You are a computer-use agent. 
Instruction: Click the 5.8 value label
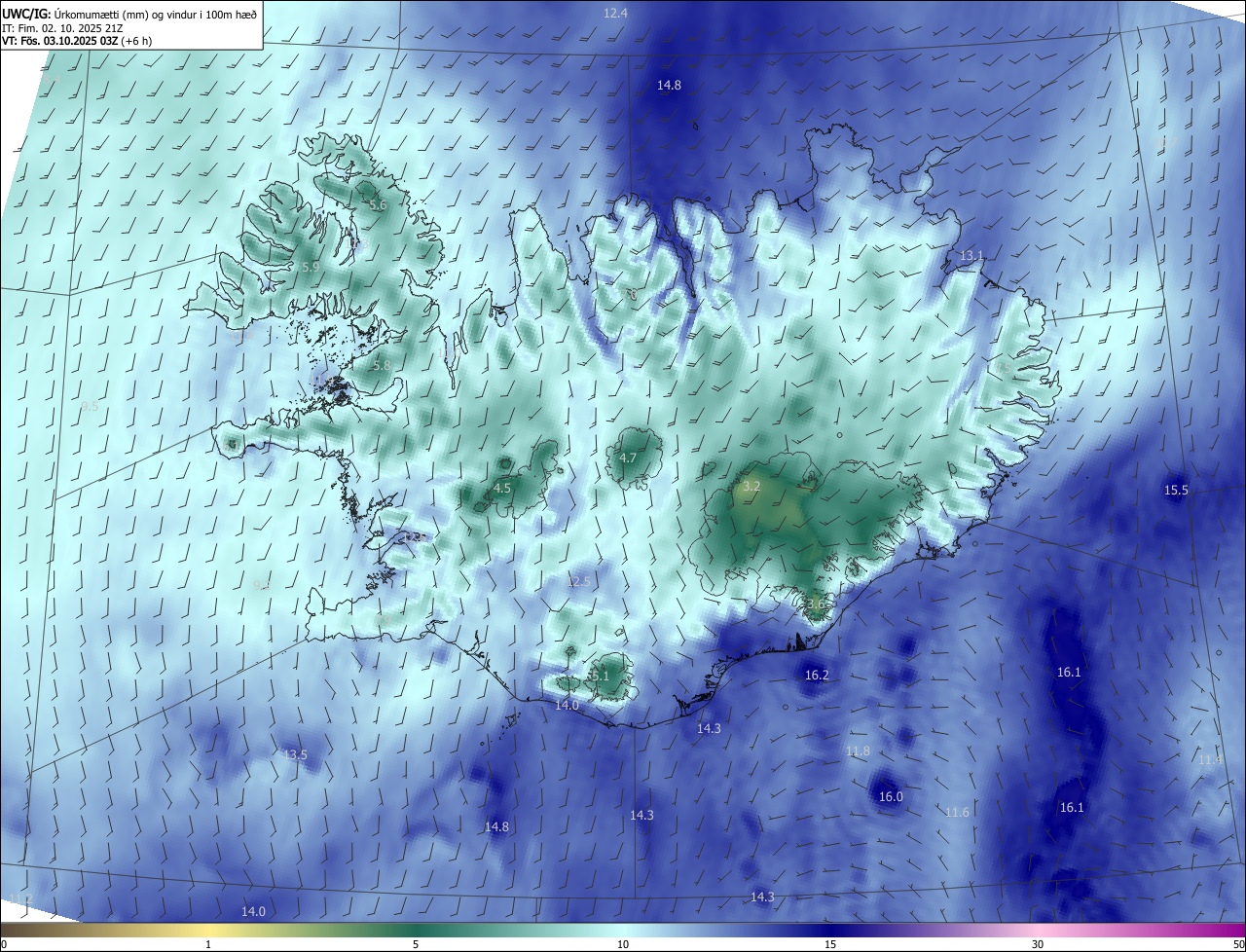tap(382, 365)
